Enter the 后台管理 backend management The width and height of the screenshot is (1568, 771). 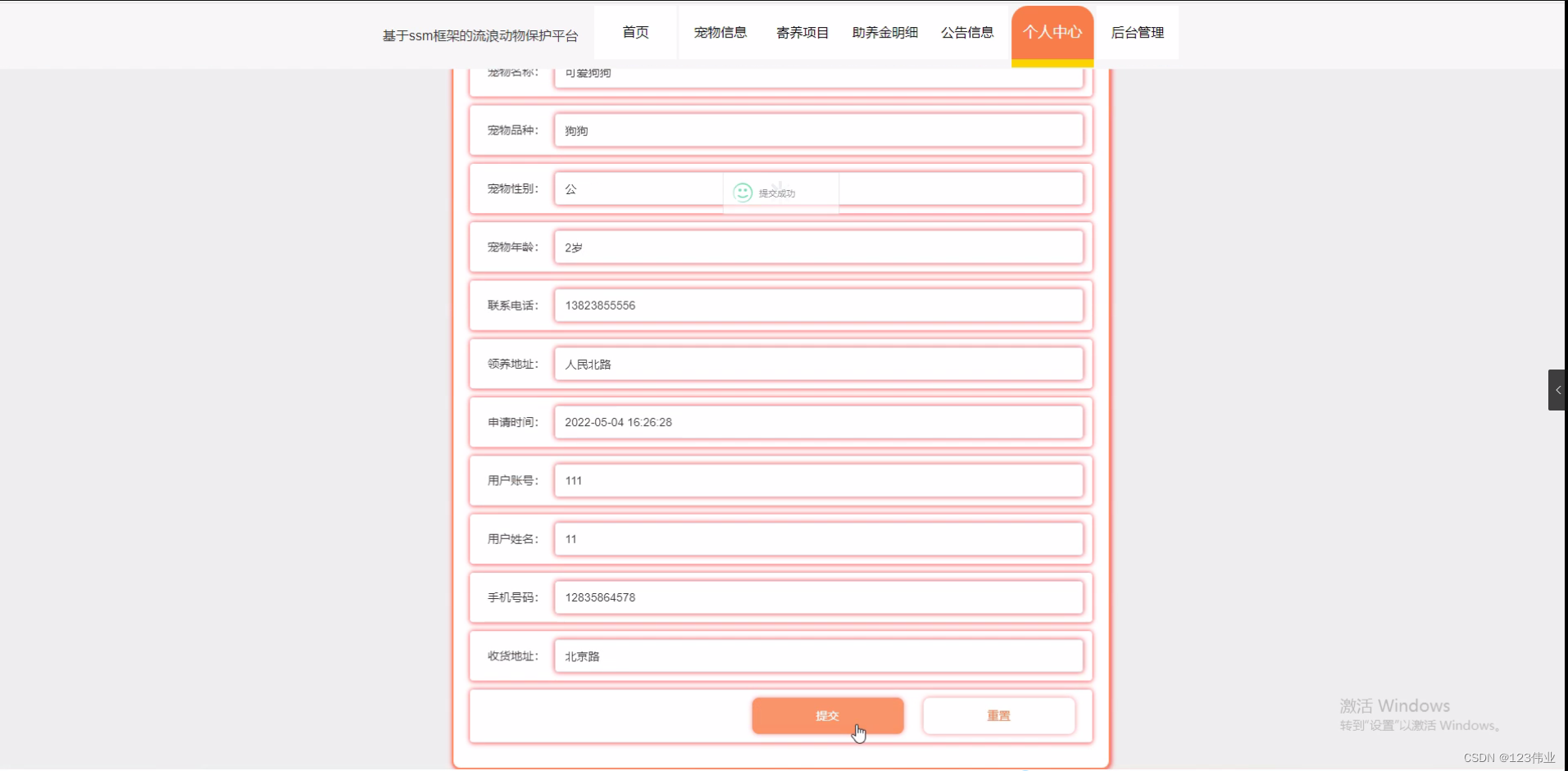coord(1137,32)
